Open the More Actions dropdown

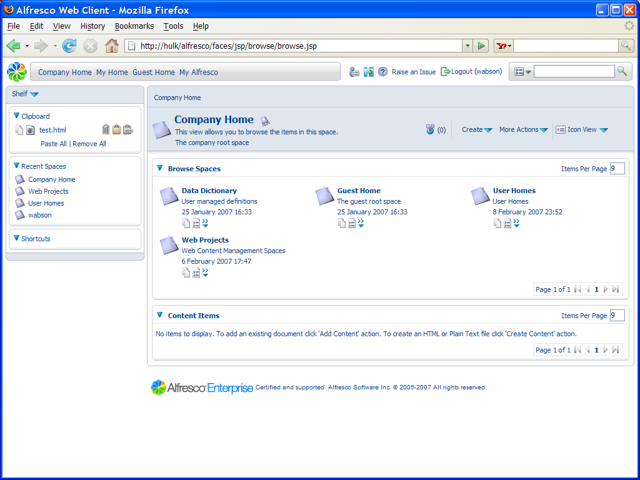click(523, 129)
